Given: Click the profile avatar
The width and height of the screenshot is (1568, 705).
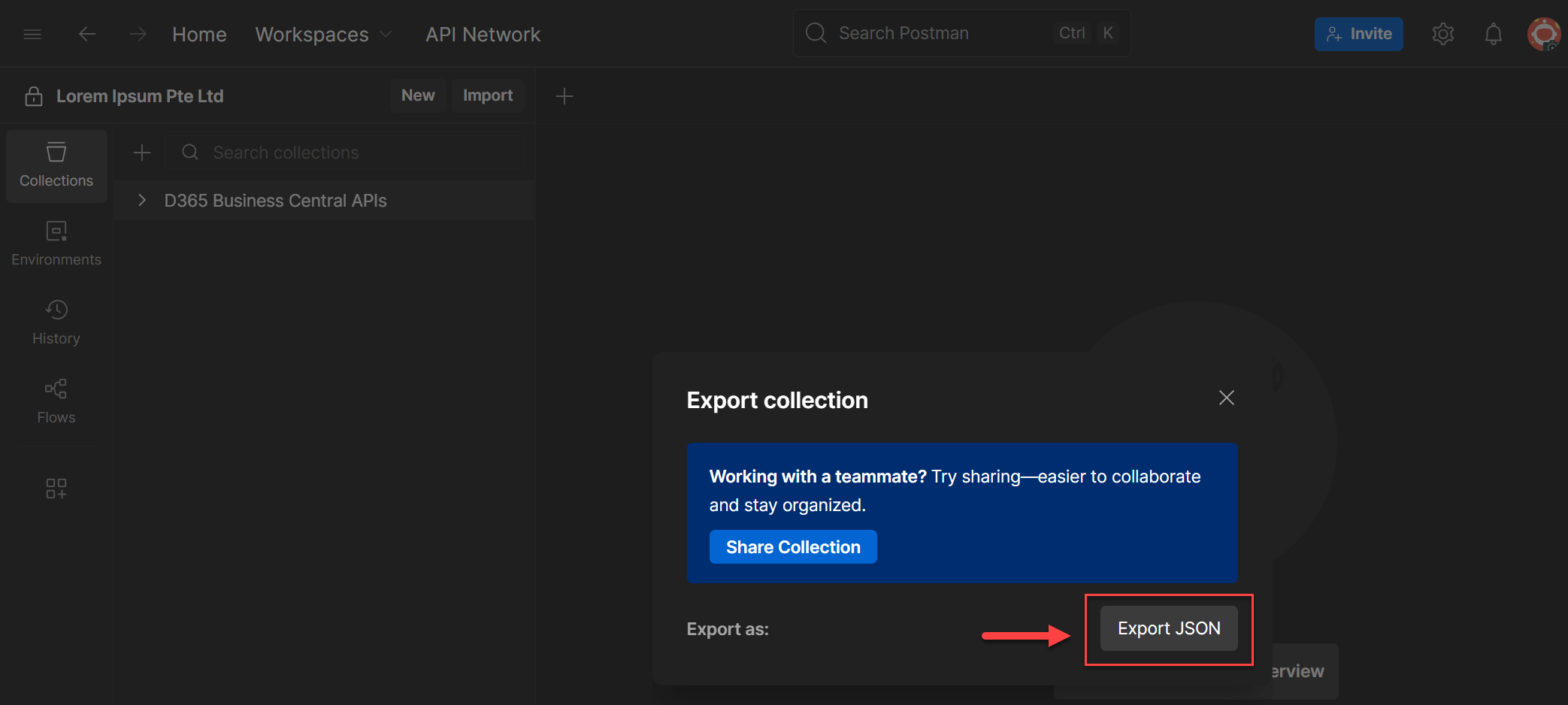Looking at the screenshot, I should 1543,34.
